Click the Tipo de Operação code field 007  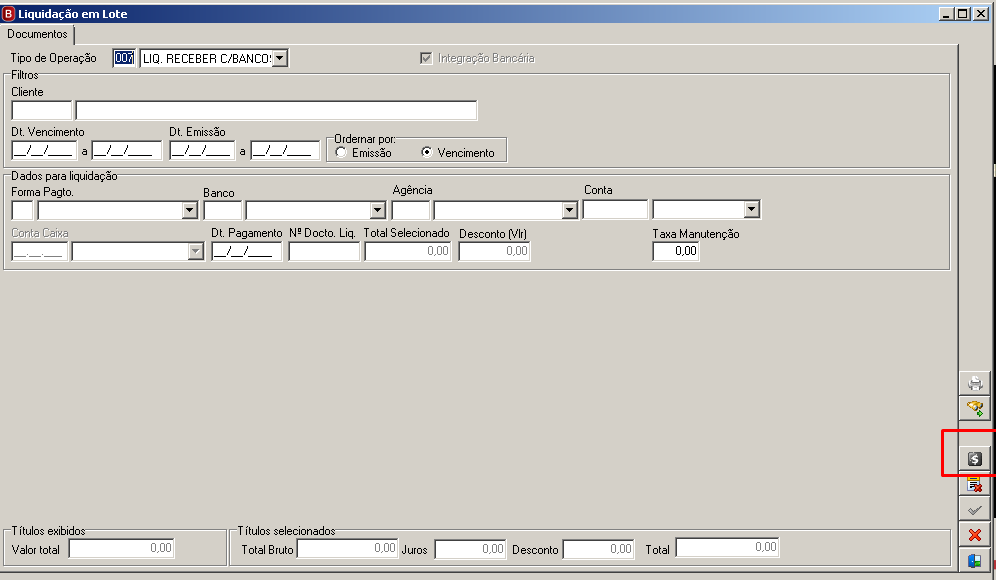[x=124, y=58]
